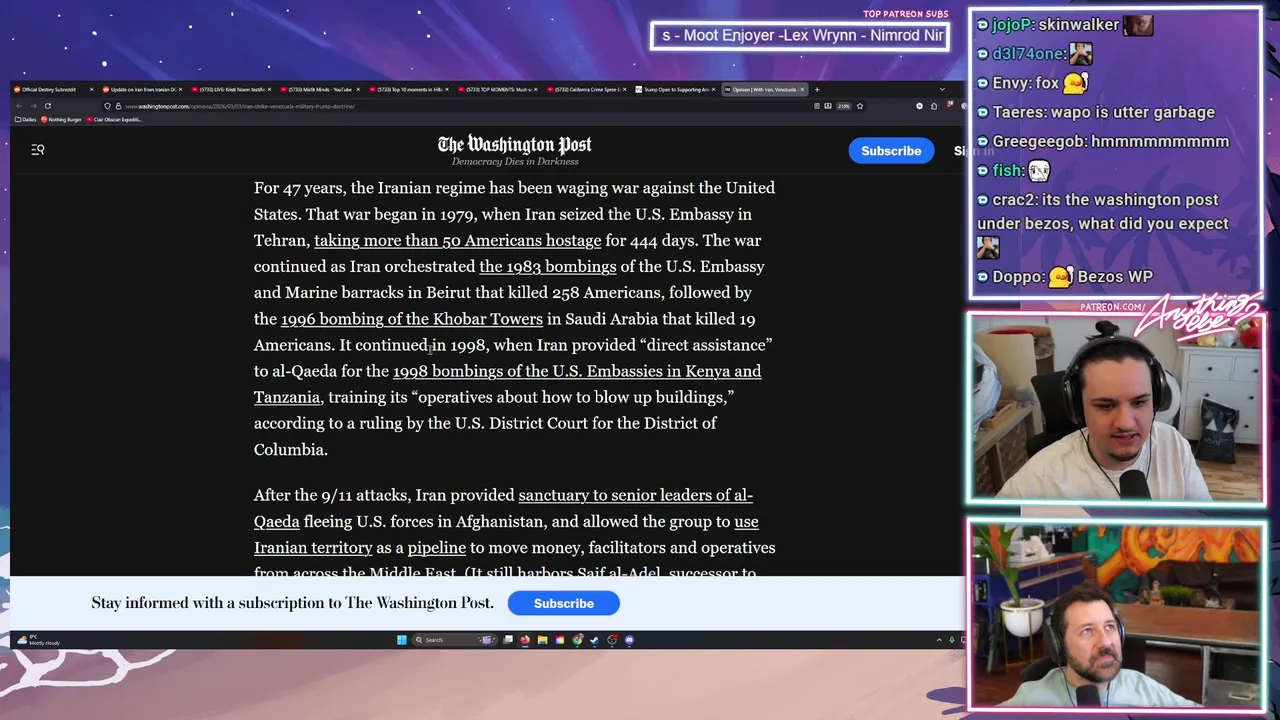The image size is (1280, 720).
Task: Open '1996 bombing of the Khobar Towers' link
Action: coord(412,318)
